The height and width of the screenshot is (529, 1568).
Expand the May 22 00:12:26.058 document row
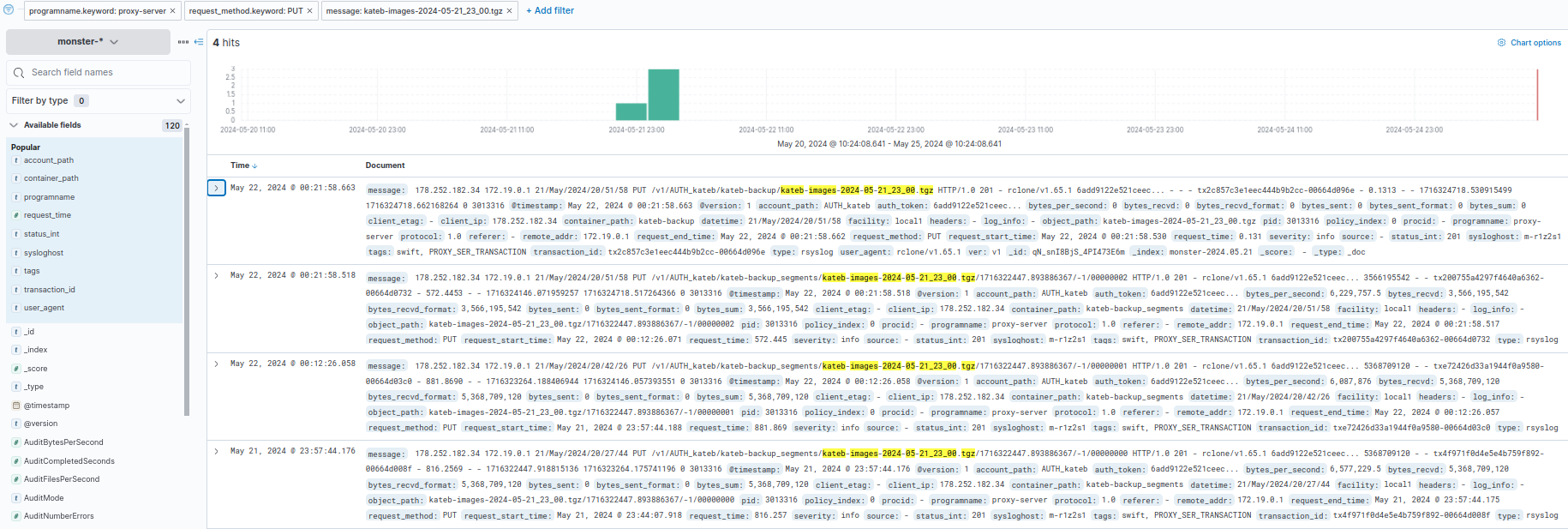pos(216,364)
